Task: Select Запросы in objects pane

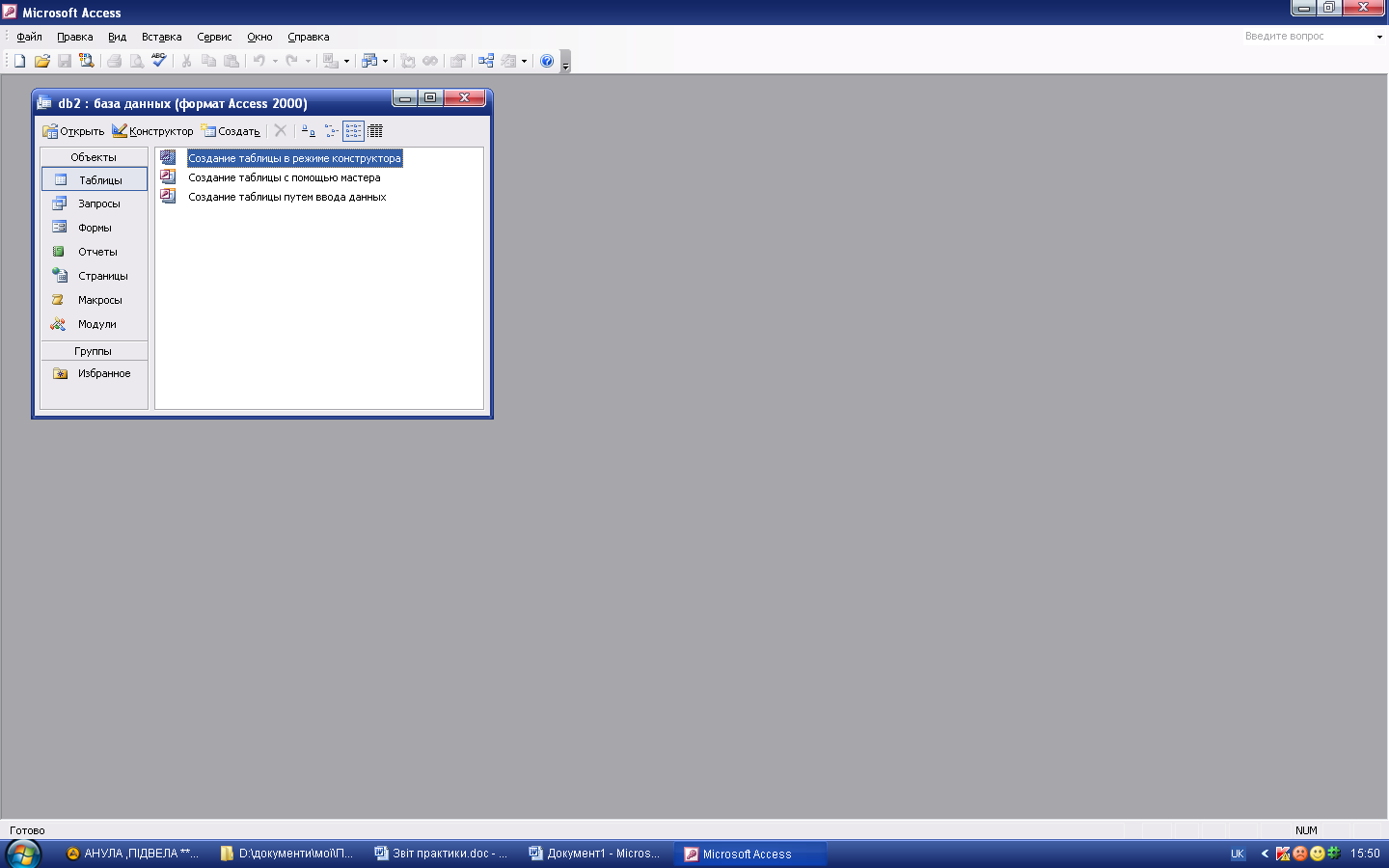Action: [95, 203]
